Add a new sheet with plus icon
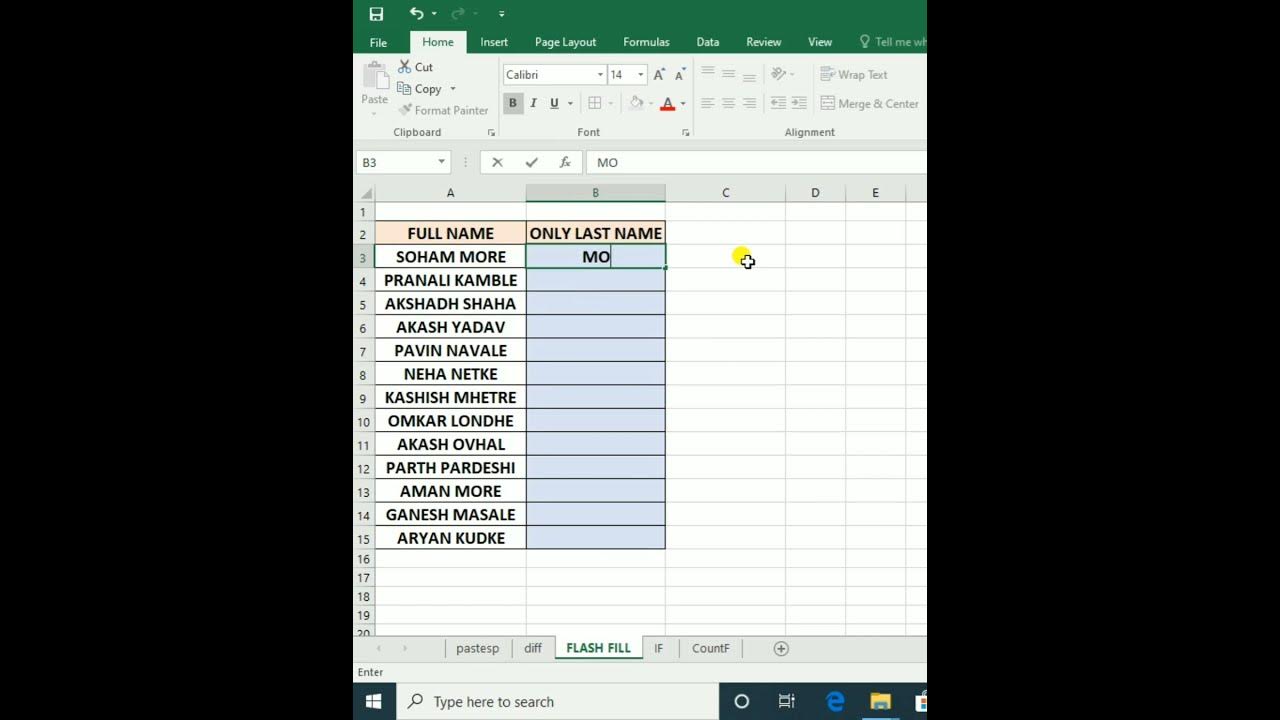Viewport: 1280px width, 720px height. coord(781,648)
